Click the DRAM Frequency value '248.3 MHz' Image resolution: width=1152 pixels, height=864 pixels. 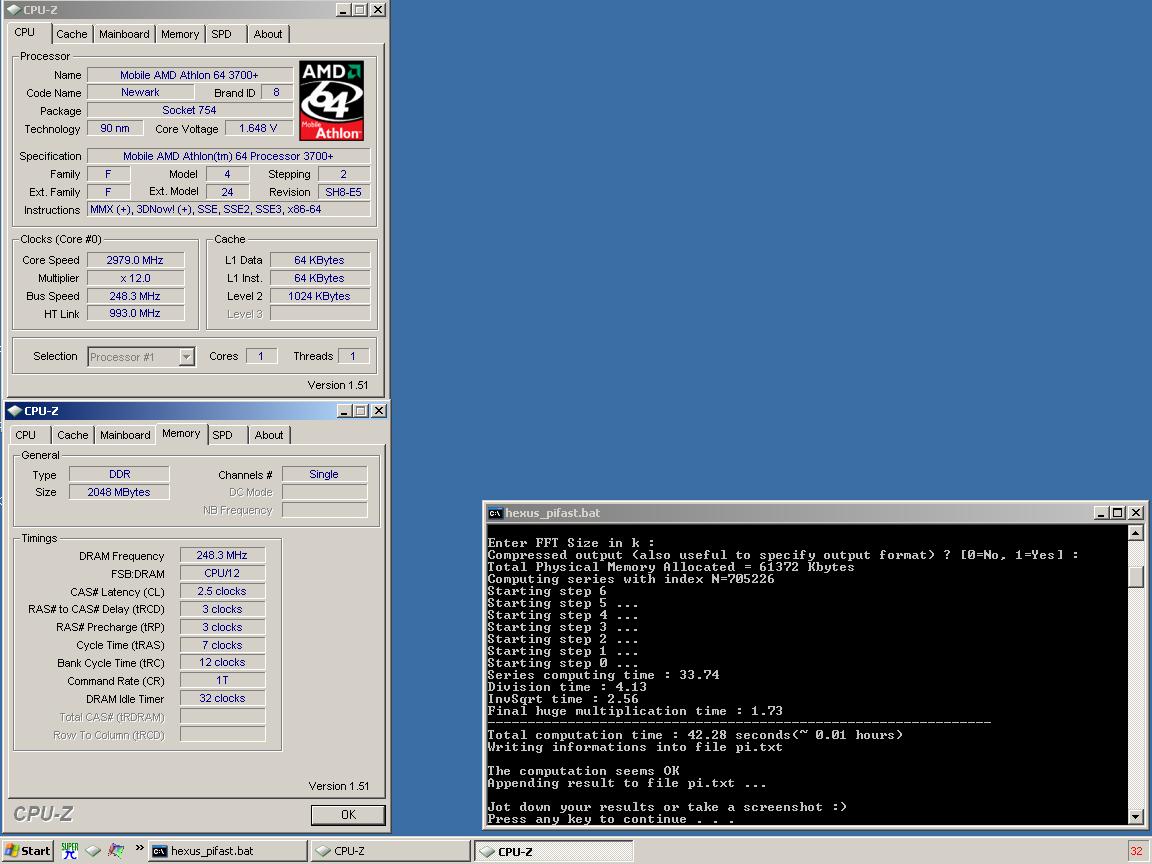coord(222,555)
